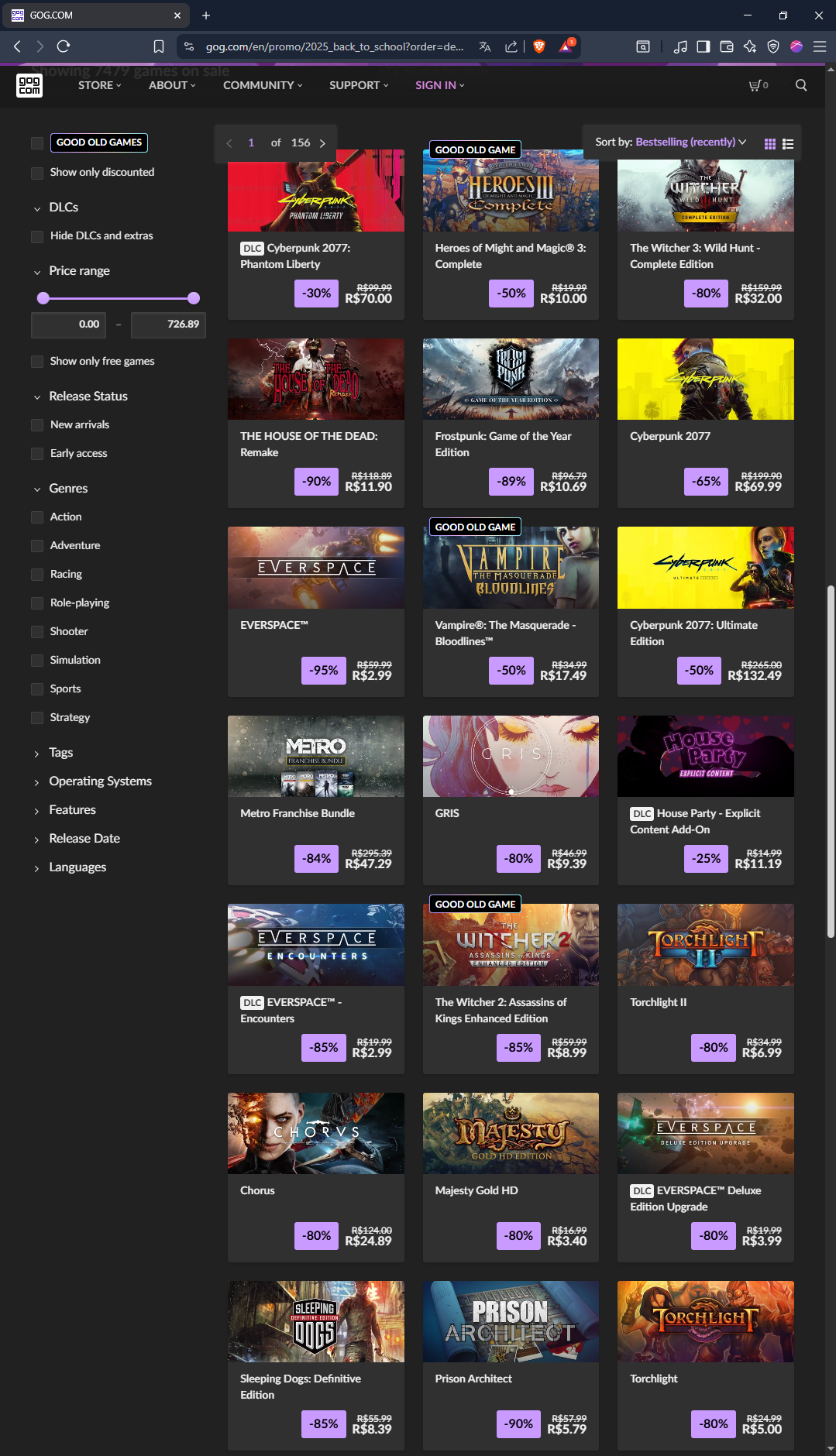The image size is (836, 1456).
Task: Open the SUPPORT menu
Action: [359, 85]
